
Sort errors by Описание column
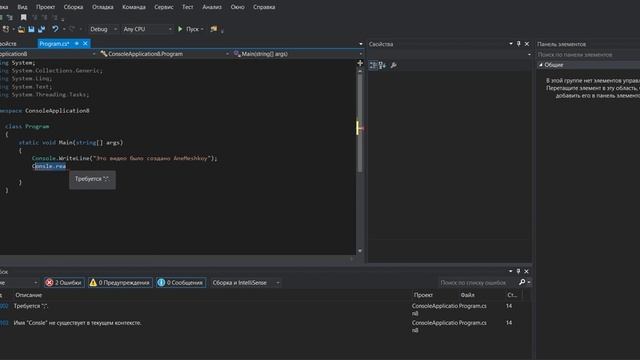29,295
